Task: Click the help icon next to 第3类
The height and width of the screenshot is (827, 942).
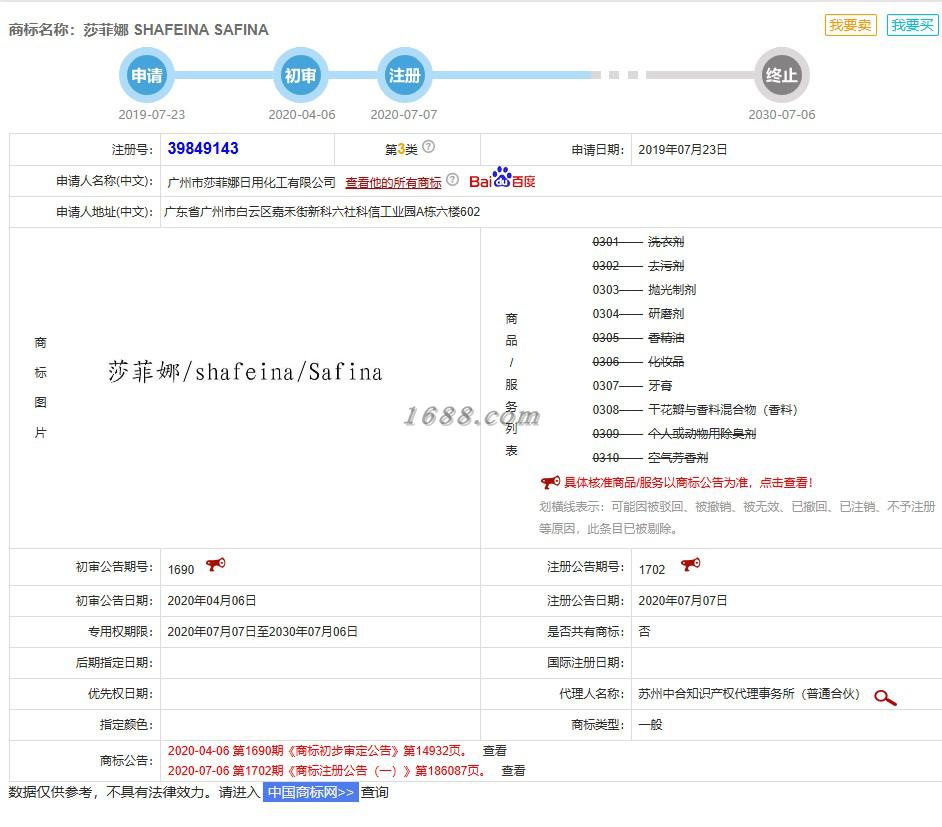Action: click(x=428, y=147)
